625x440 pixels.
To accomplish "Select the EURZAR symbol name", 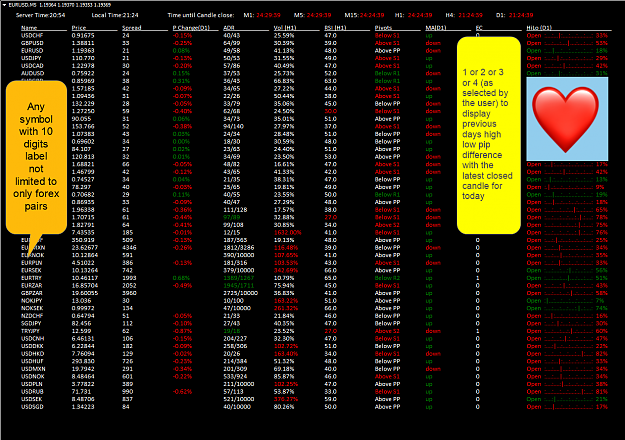I will (x=31, y=285).
